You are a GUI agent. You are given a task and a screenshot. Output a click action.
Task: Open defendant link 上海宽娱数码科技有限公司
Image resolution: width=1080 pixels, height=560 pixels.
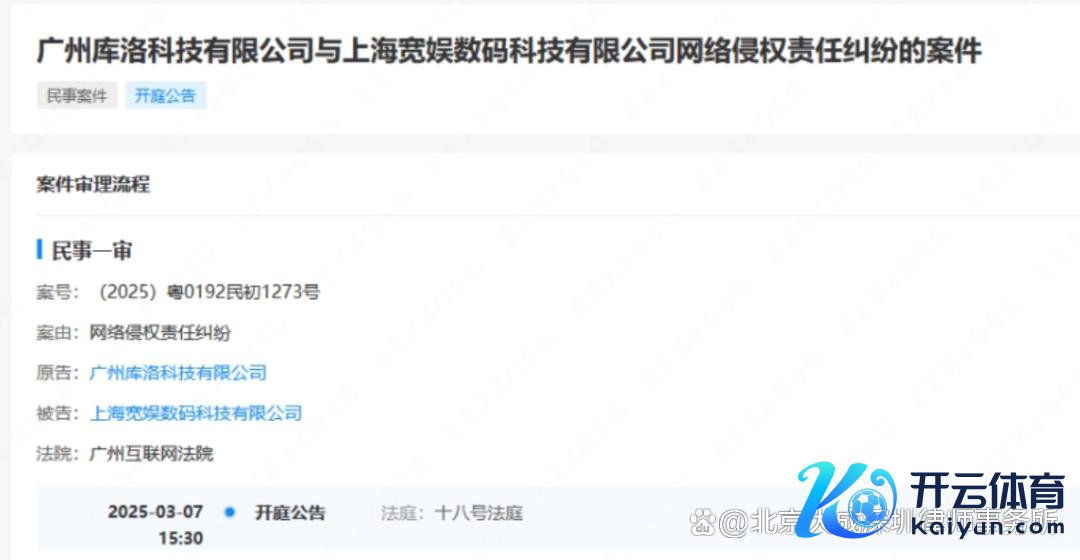click(x=196, y=413)
